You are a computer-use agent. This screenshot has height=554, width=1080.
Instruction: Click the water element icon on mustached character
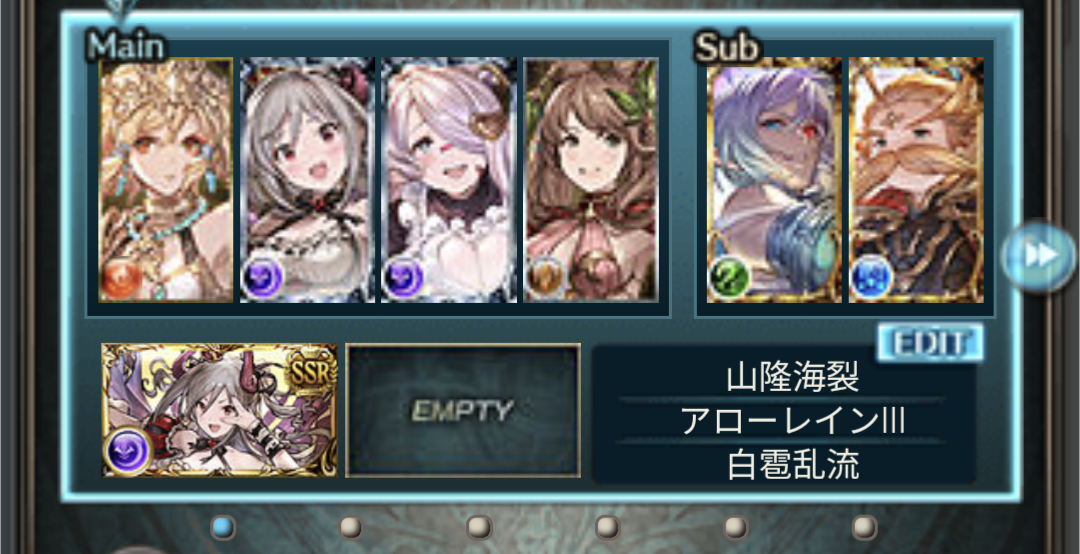tap(871, 278)
